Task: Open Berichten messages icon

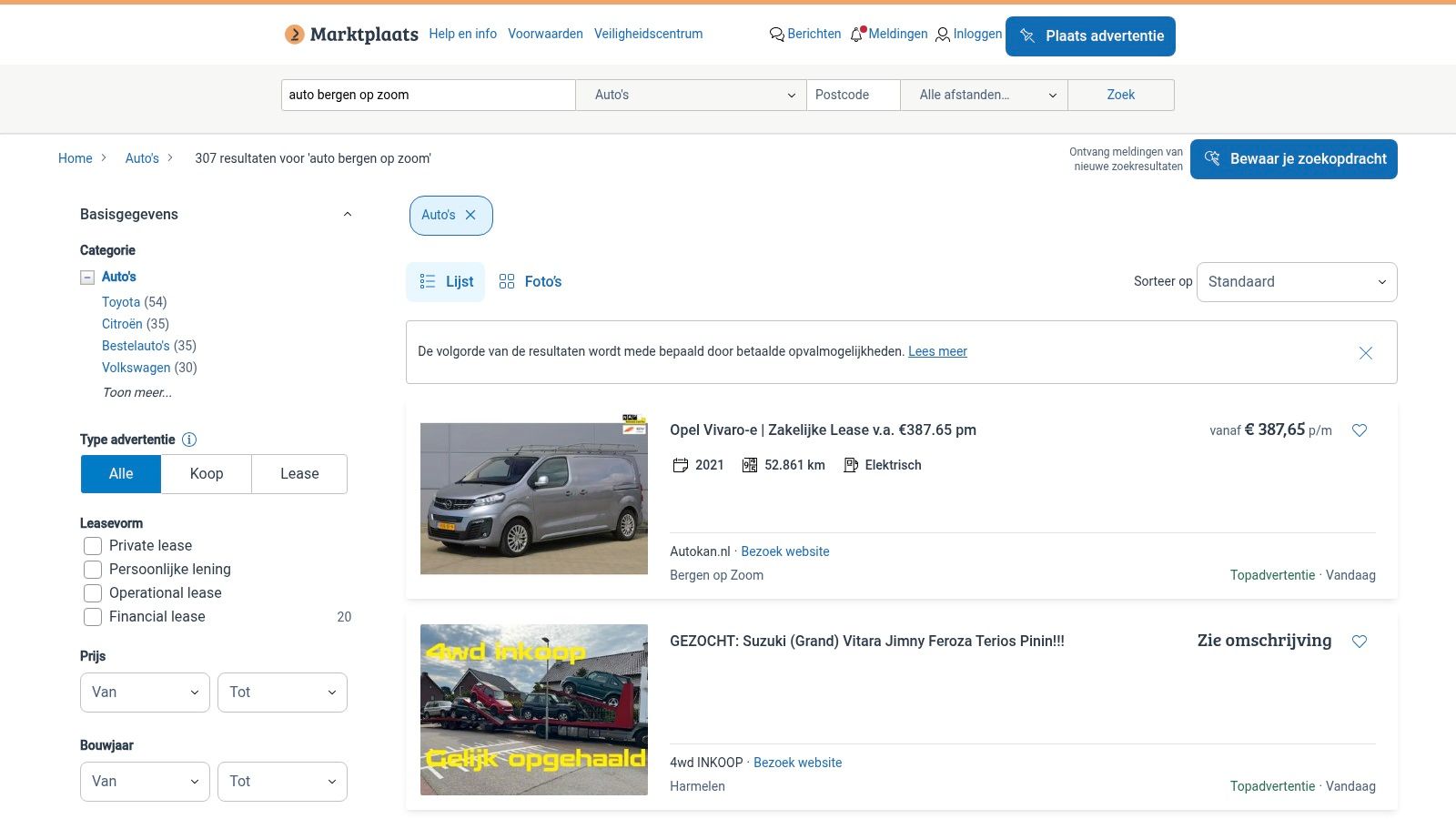Action: (776, 35)
